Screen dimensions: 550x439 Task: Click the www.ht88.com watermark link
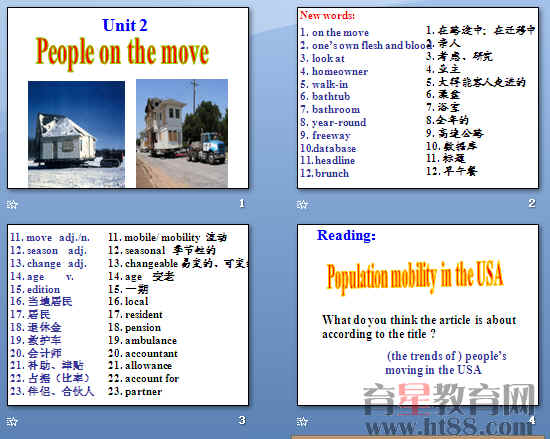click(x=451, y=427)
